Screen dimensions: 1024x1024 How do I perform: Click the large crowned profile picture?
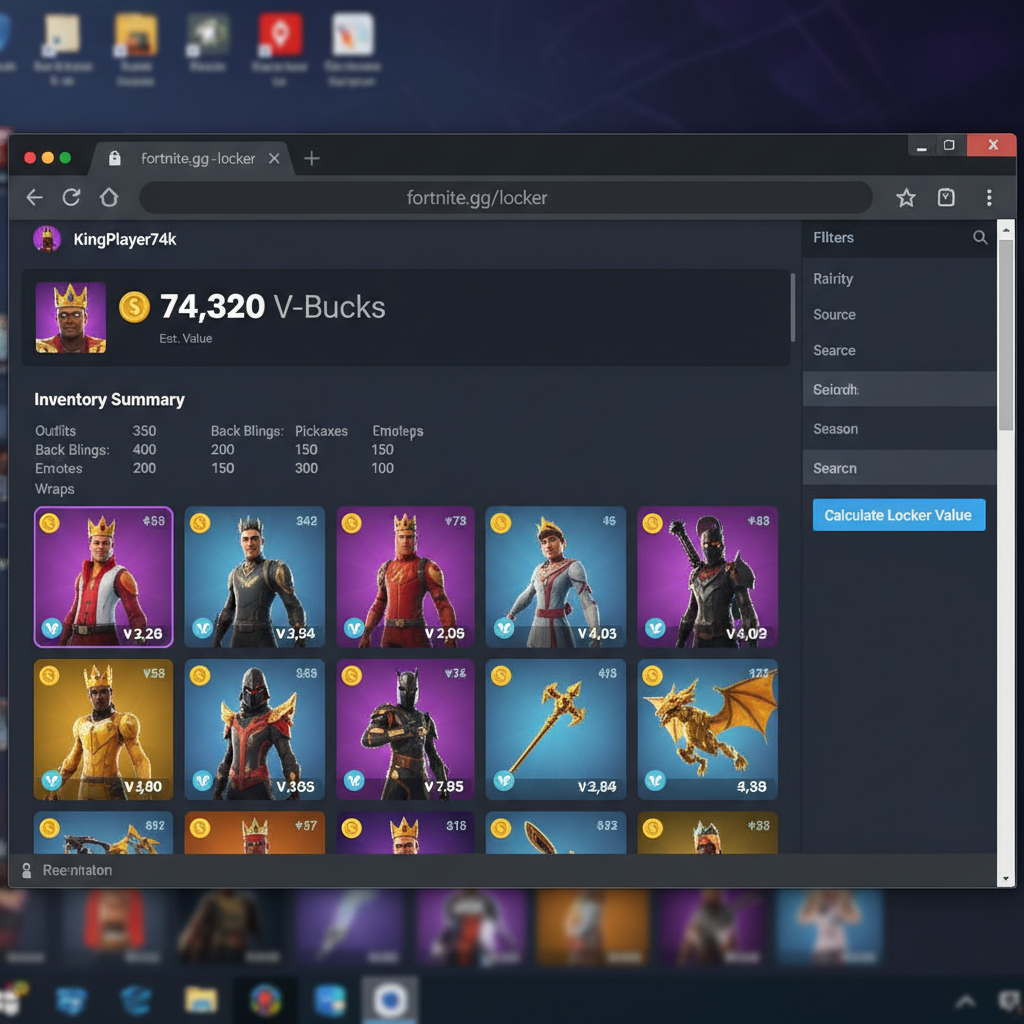point(71,317)
